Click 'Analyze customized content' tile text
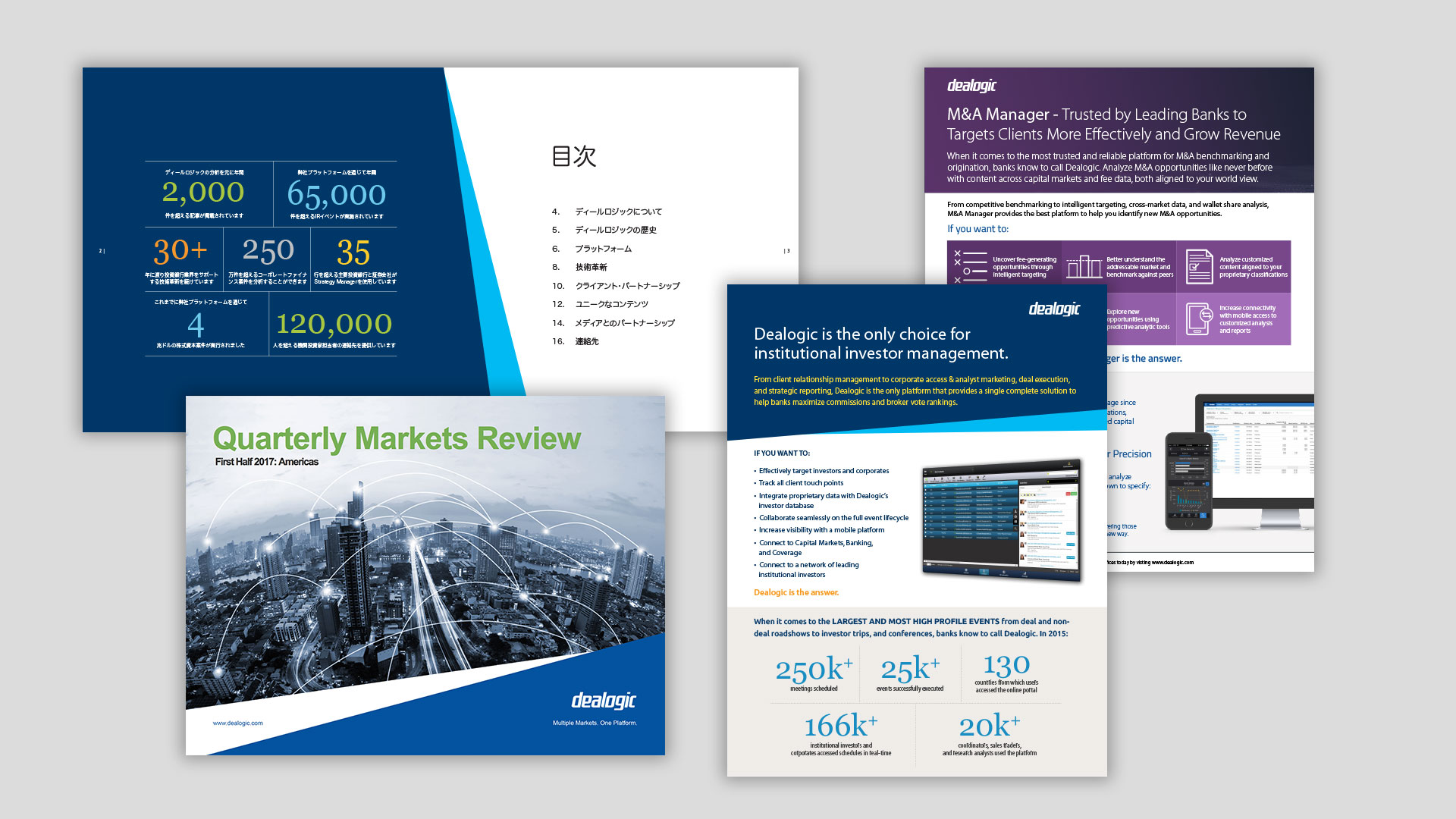 1254,267
